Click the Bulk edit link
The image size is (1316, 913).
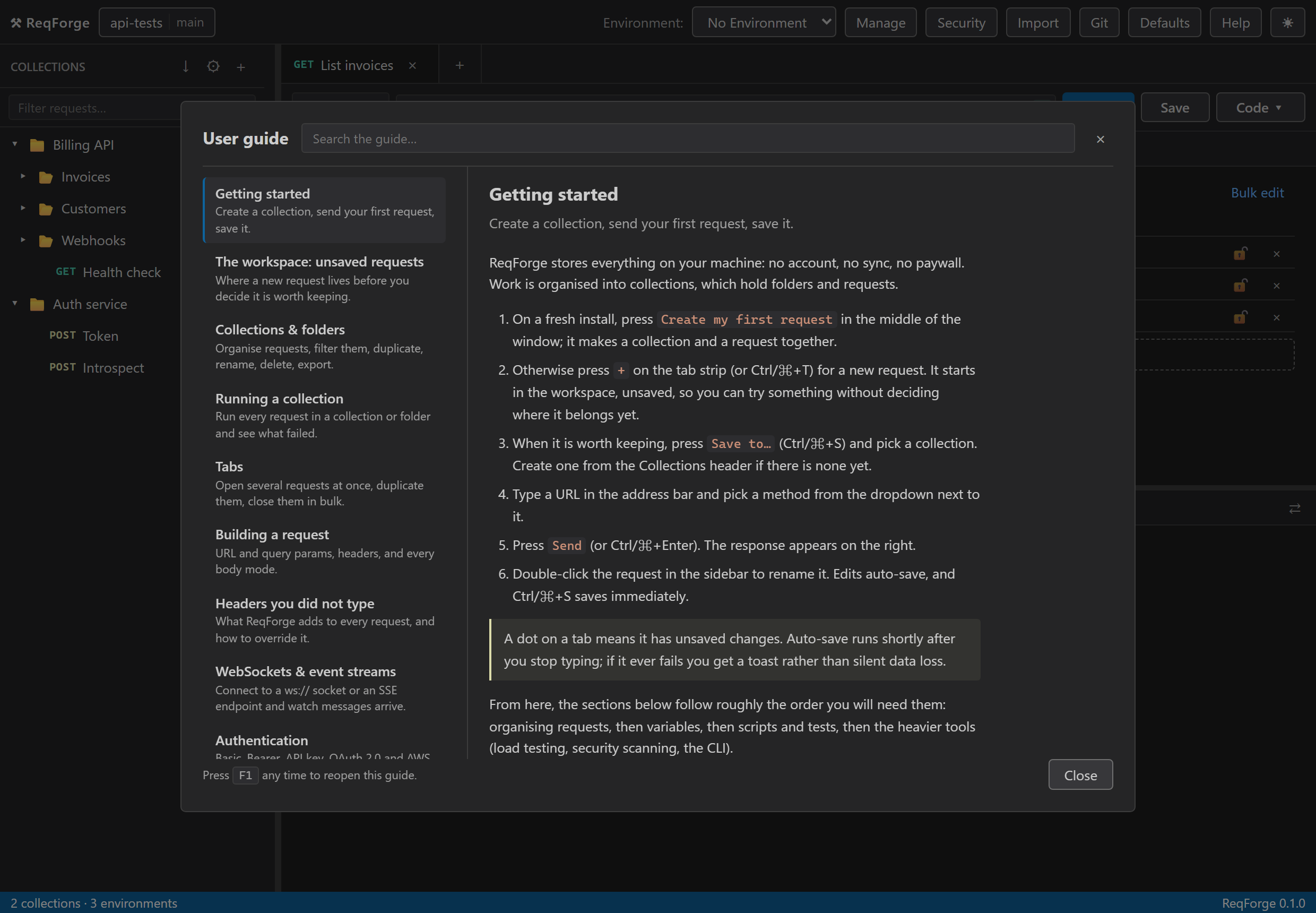(x=1257, y=193)
